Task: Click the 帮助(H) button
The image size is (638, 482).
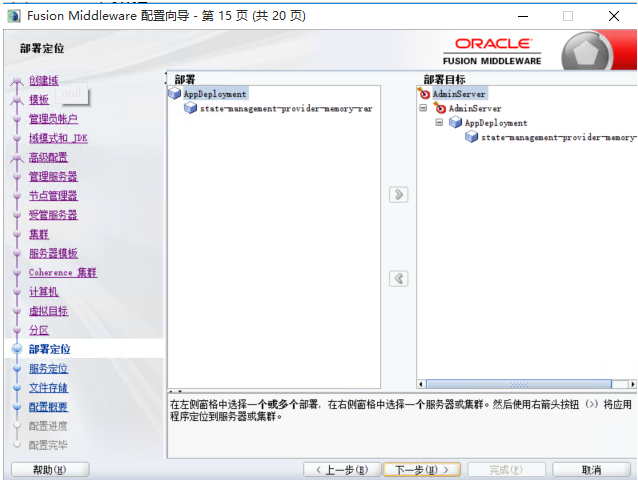Action: 50,470
